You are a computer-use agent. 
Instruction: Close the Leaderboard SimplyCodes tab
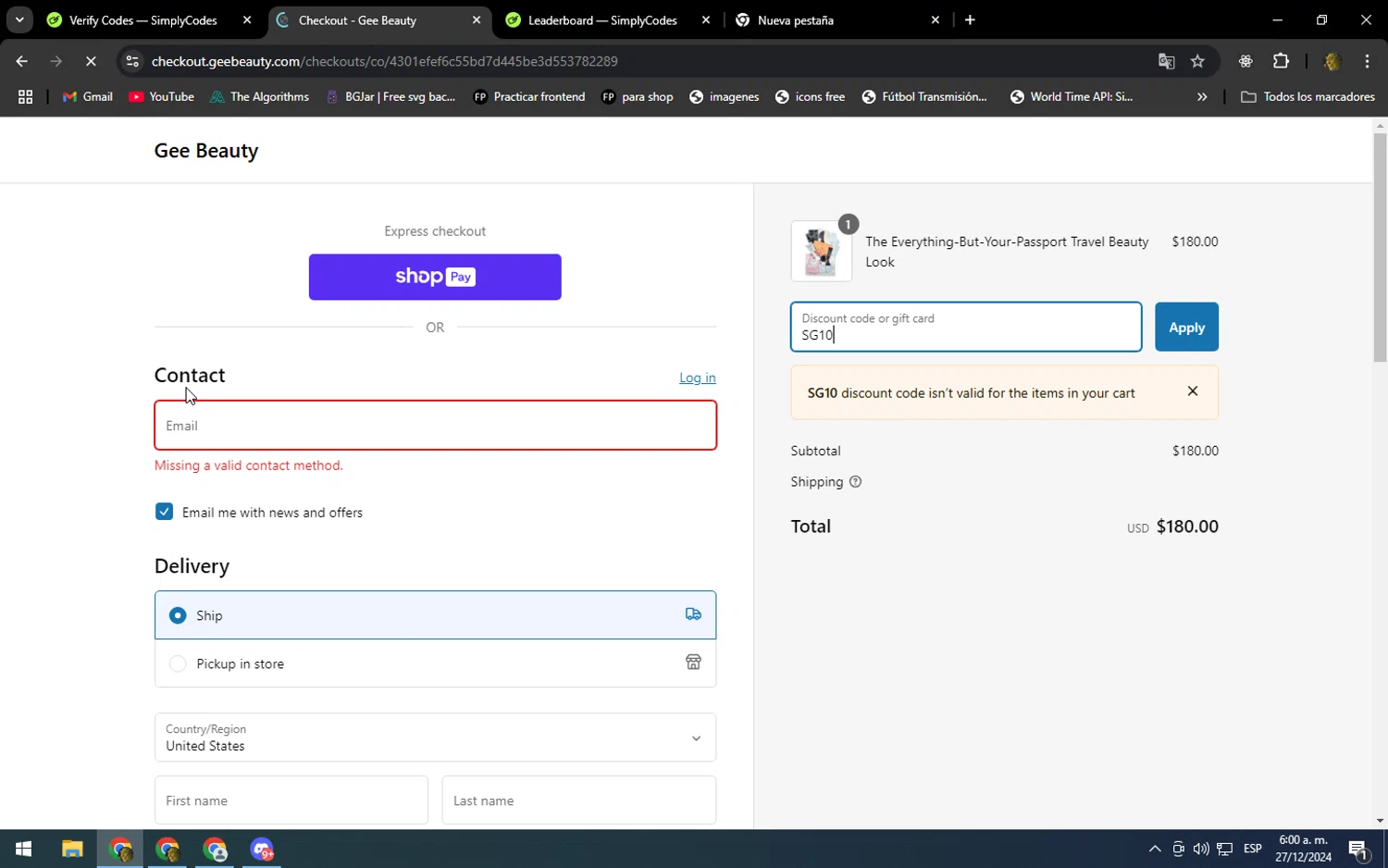[706, 19]
